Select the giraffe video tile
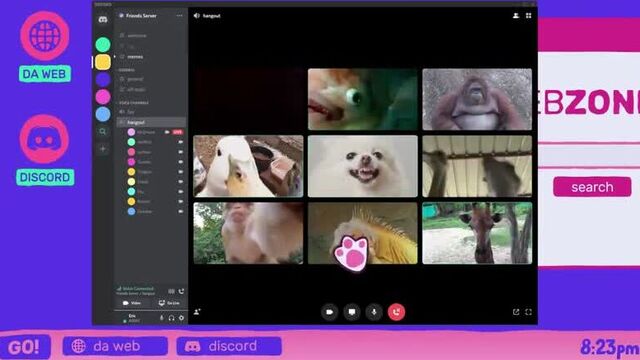Screen dimensions: 640x360 click(477, 233)
